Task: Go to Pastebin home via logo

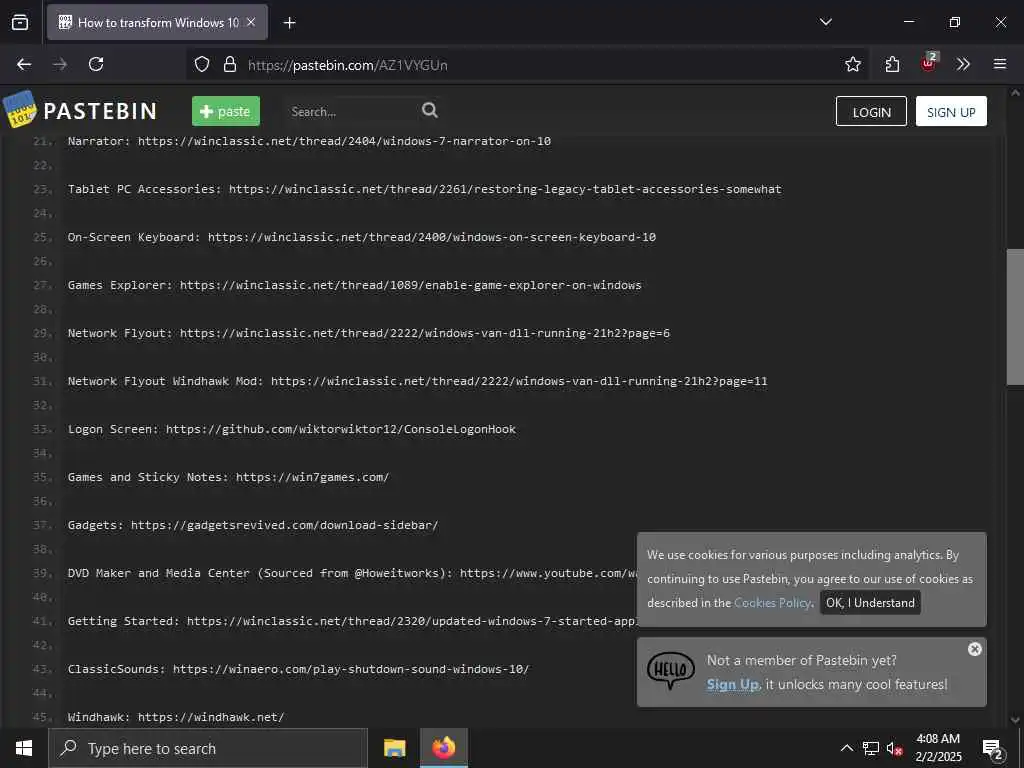Action: click(20, 109)
